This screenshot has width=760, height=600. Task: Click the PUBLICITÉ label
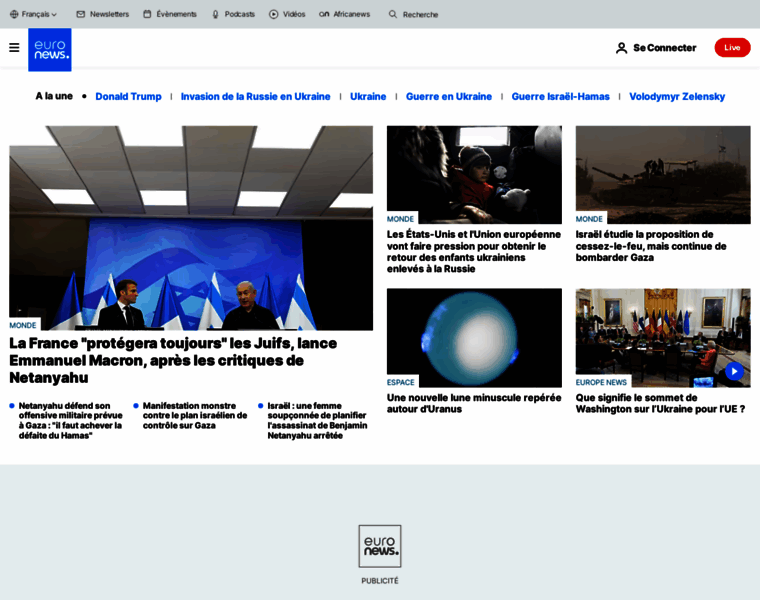pos(380,581)
